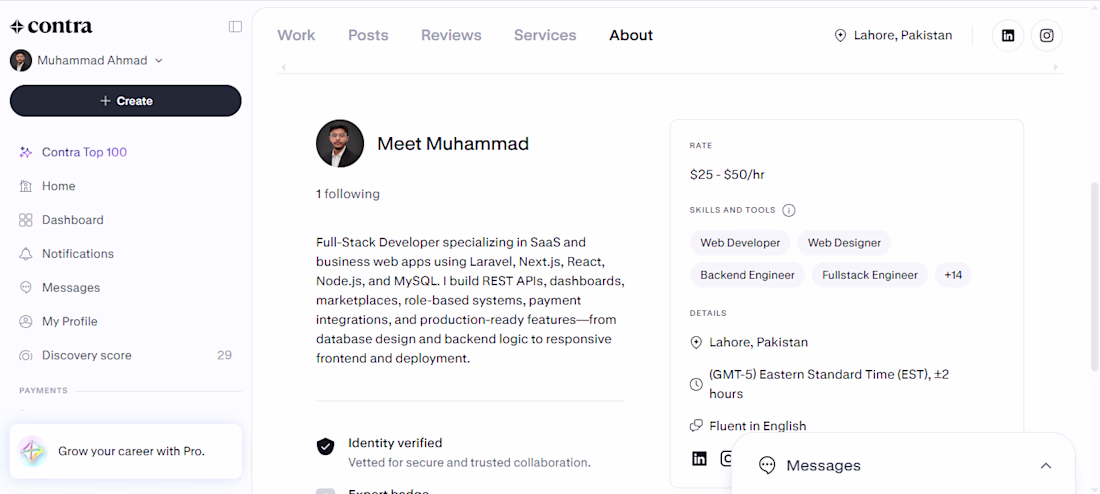Click the timezone clock icon
Image resolution: width=1100 pixels, height=494 pixels.
[x=696, y=385]
